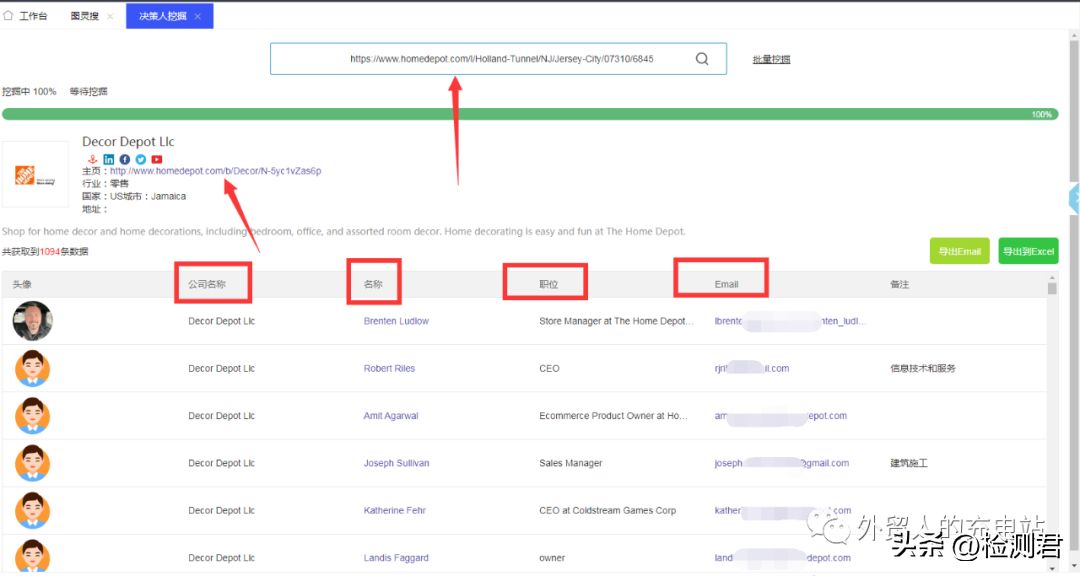
Task: Switch to the 图灵搜 tab
Action: click(x=84, y=16)
